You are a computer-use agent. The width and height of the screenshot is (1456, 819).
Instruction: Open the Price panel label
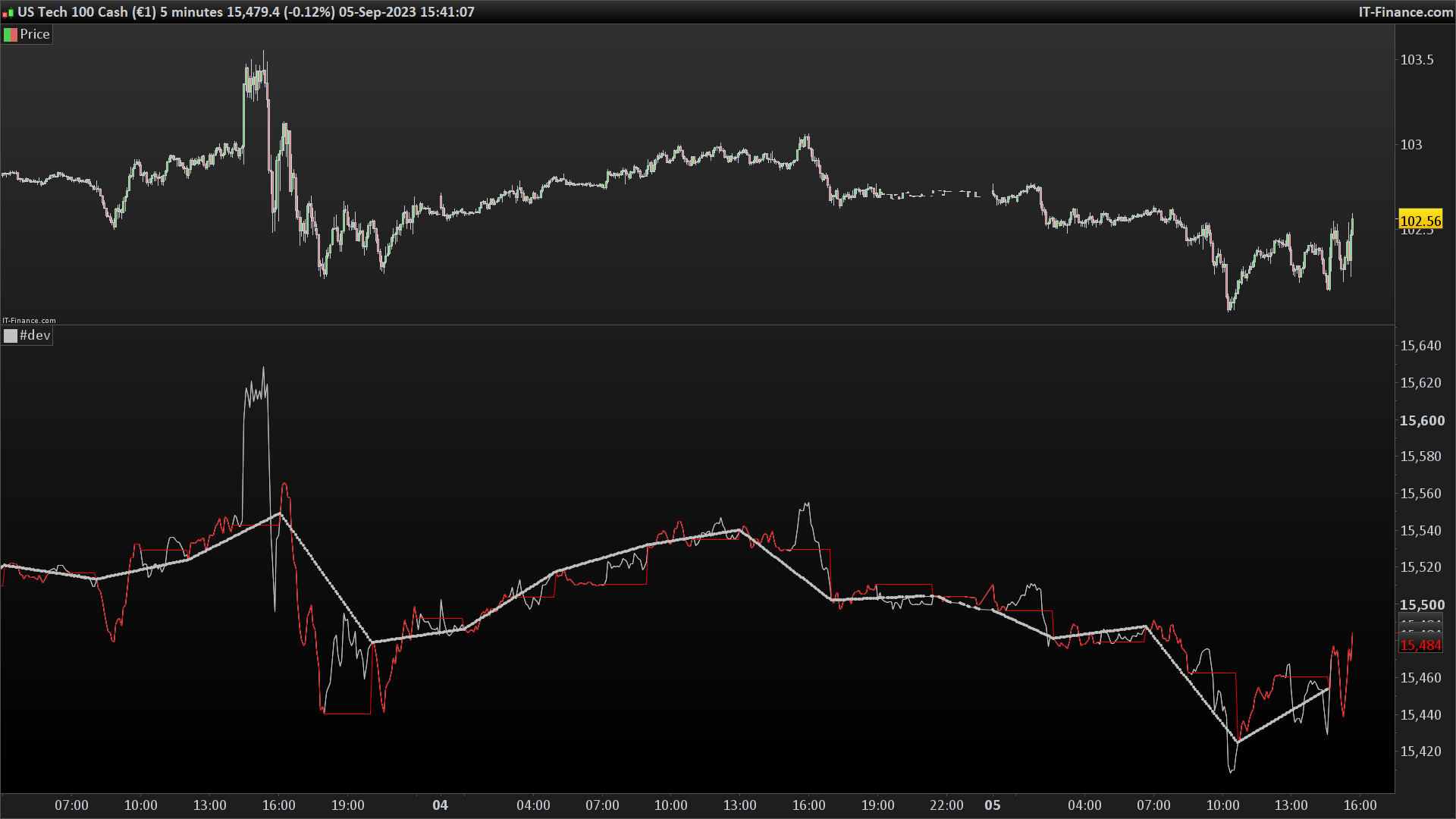(x=34, y=34)
